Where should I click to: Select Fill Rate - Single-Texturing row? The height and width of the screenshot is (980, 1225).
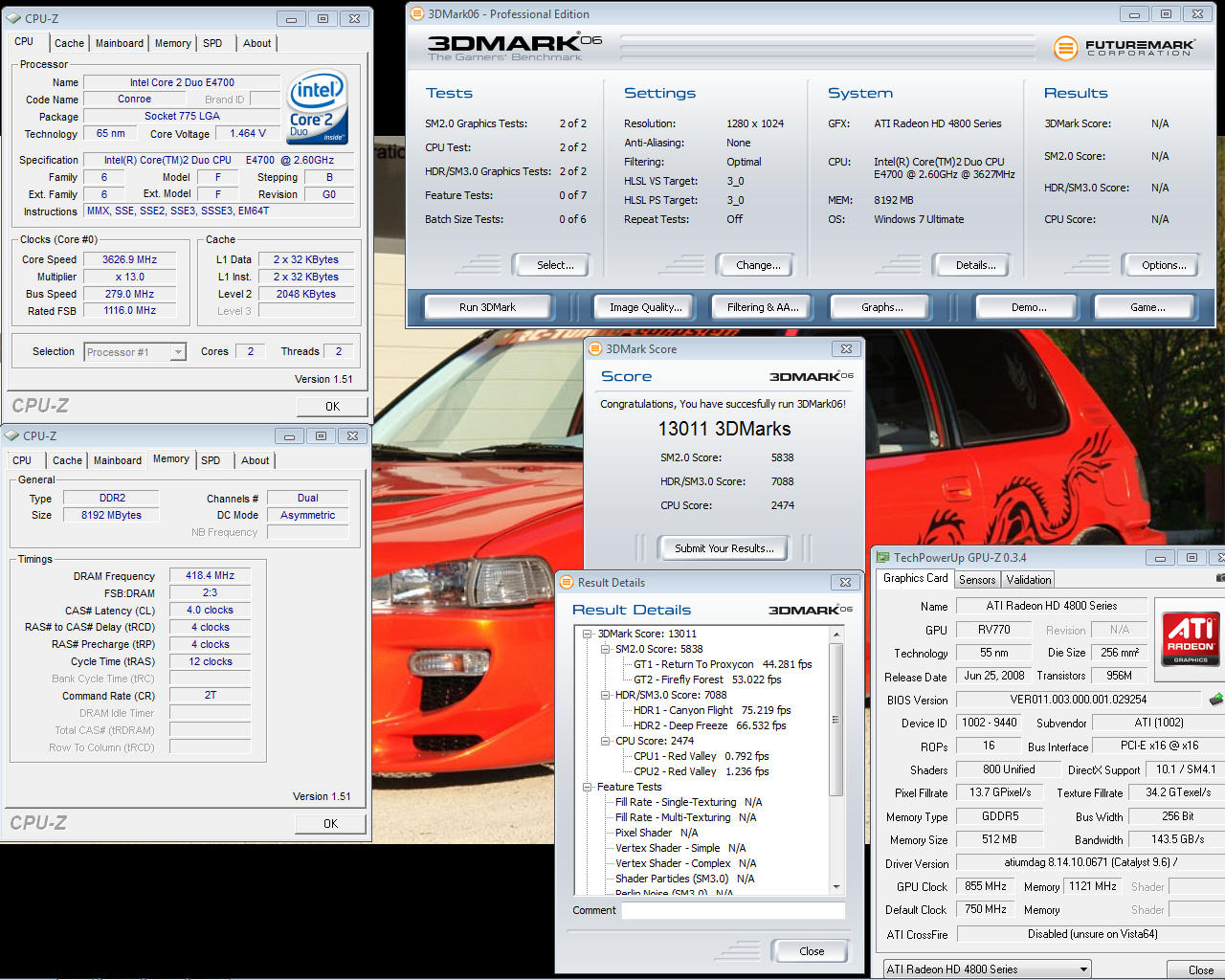pyautogui.click(x=688, y=802)
